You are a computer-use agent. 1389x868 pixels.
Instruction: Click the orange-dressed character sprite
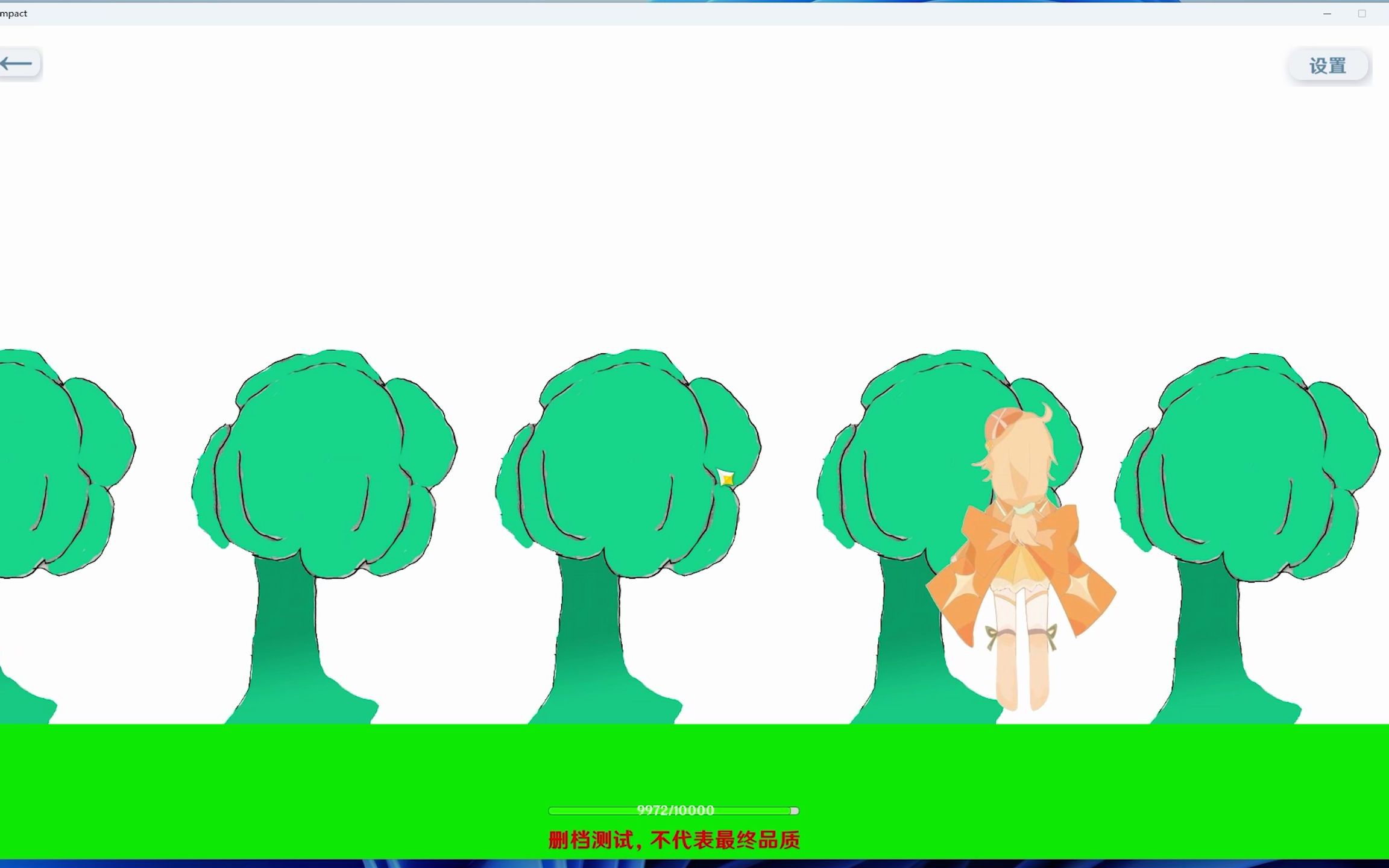tap(1020, 558)
